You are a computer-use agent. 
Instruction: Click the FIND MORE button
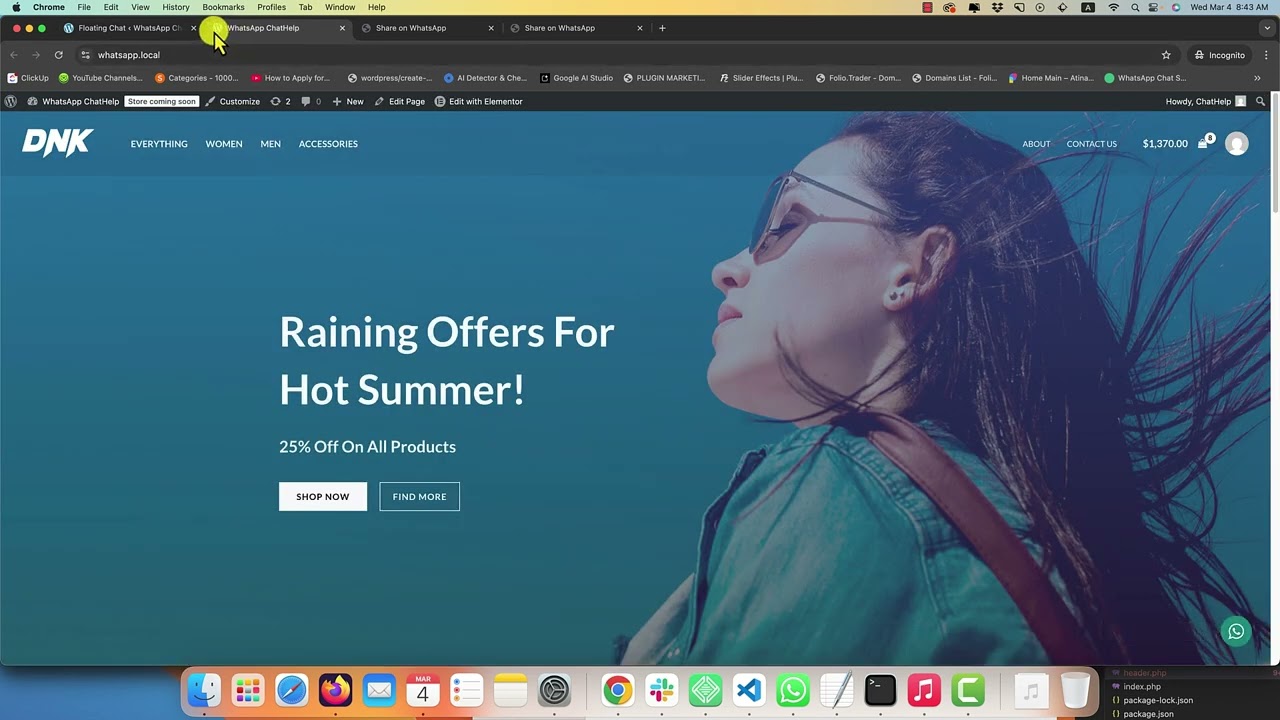(420, 497)
